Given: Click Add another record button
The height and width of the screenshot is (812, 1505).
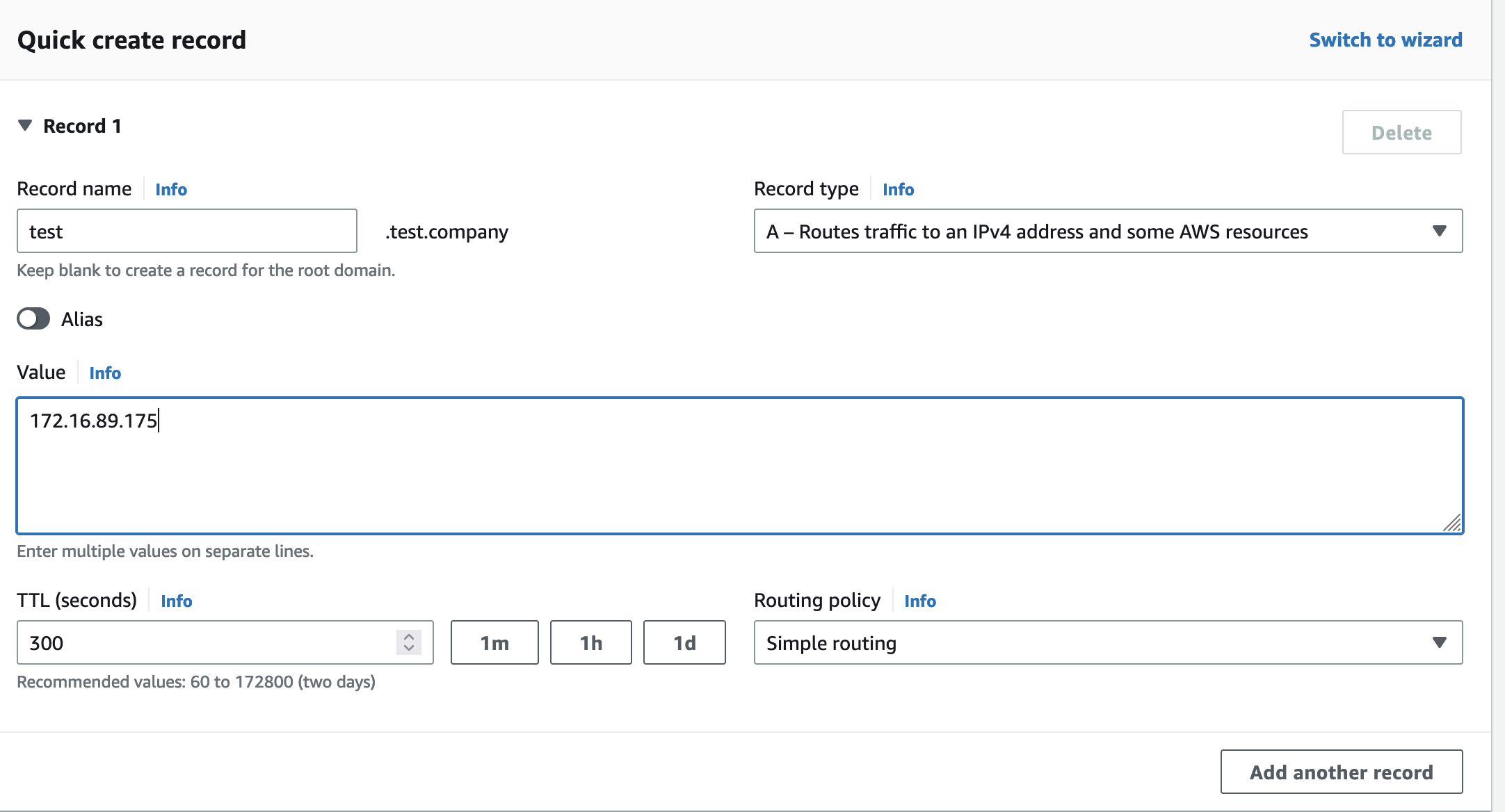Looking at the screenshot, I should pyautogui.click(x=1341, y=772).
